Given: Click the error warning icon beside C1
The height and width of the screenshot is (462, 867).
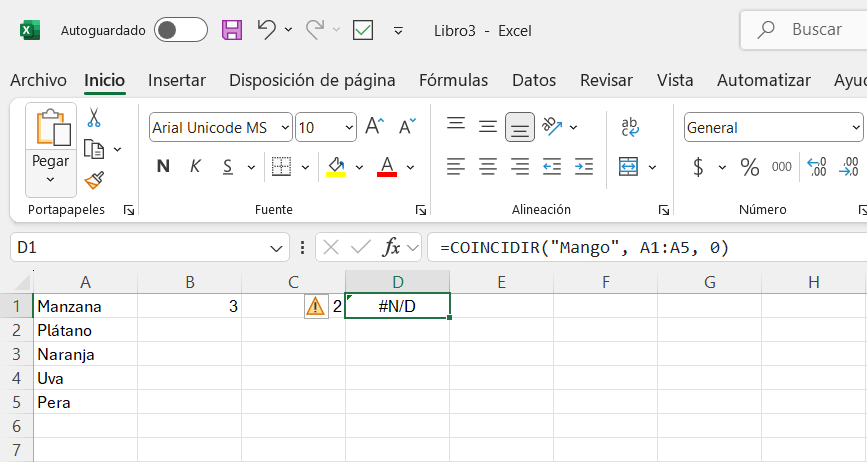Looking at the screenshot, I should point(315,306).
